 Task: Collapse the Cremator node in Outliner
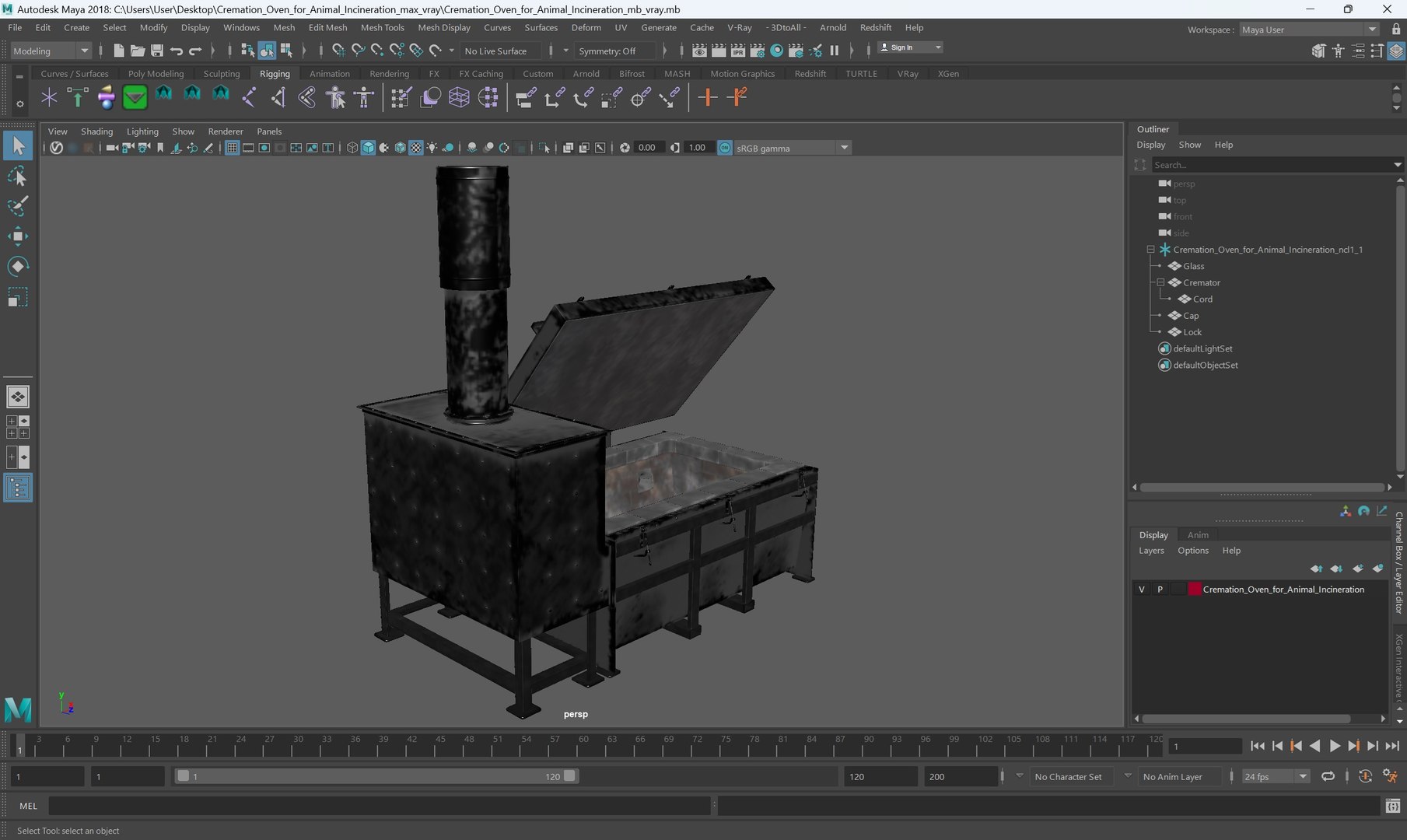point(1160,282)
